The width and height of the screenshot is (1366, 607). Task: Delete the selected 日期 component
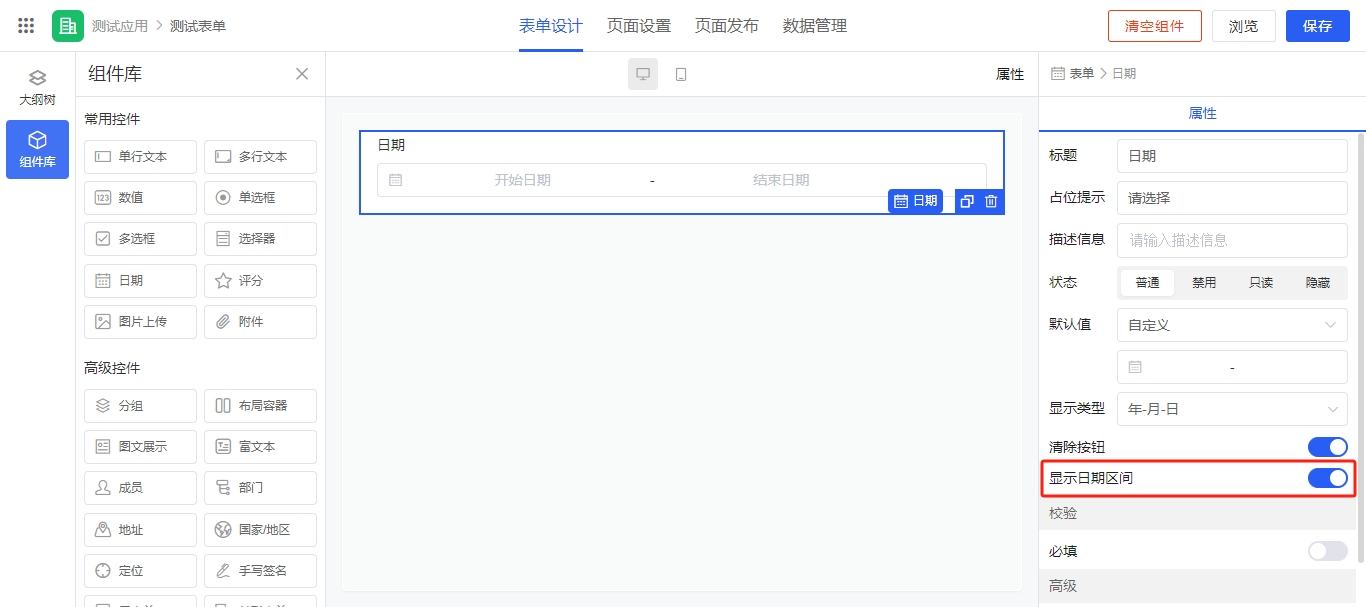(x=991, y=201)
